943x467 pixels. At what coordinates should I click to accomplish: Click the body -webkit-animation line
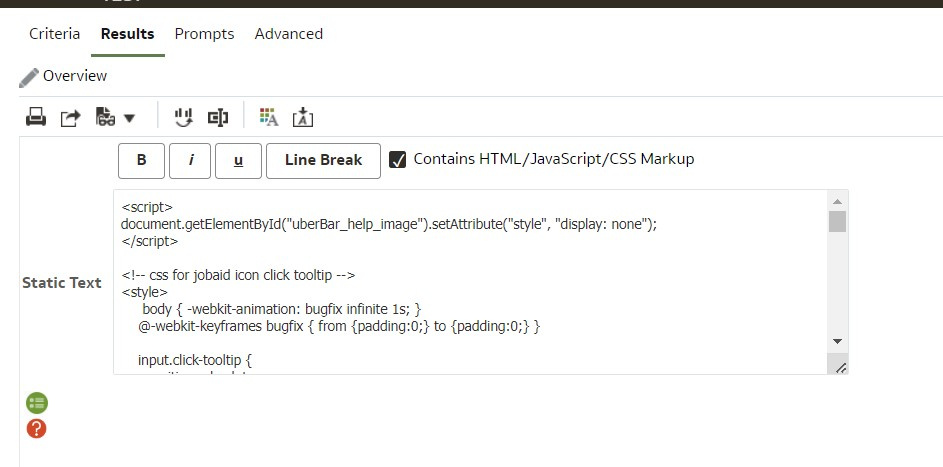tap(281, 310)
